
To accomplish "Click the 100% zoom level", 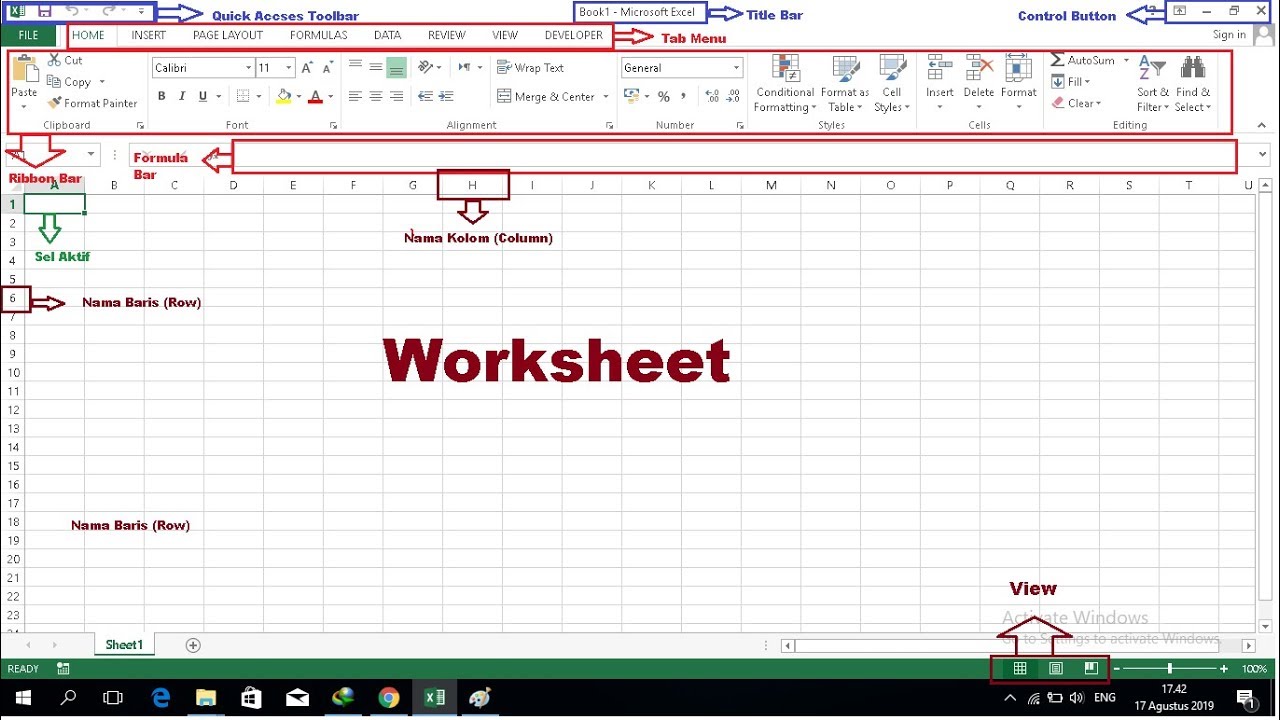I will point(1254,669).
